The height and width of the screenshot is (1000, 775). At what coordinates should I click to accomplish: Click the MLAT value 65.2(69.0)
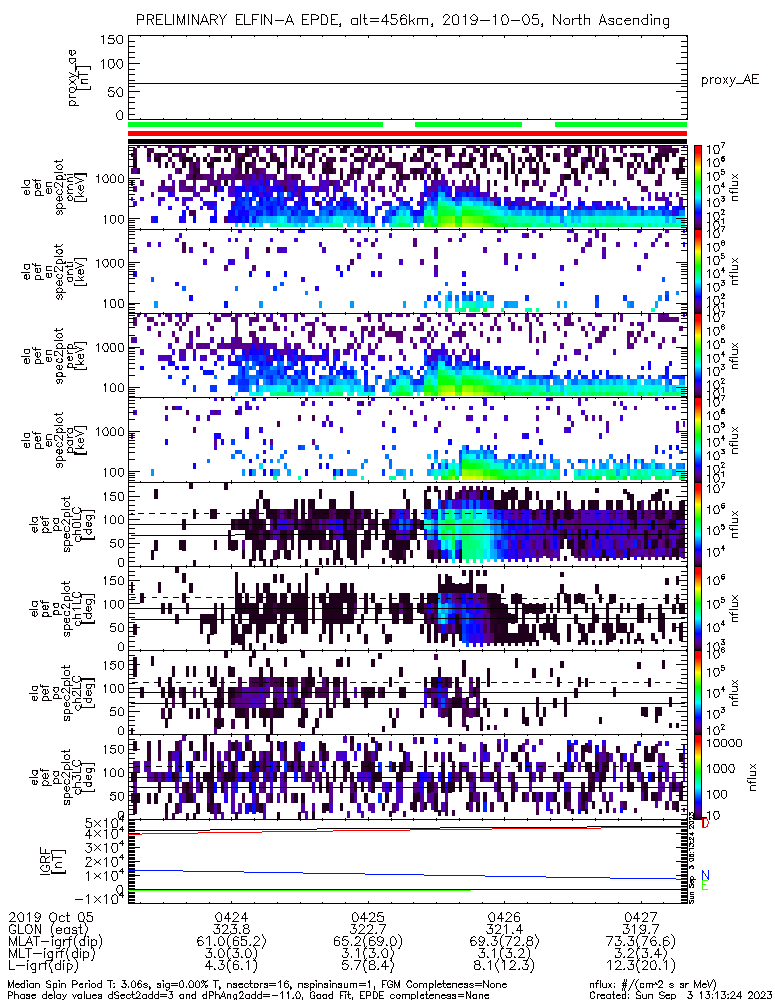coord(368,942)
